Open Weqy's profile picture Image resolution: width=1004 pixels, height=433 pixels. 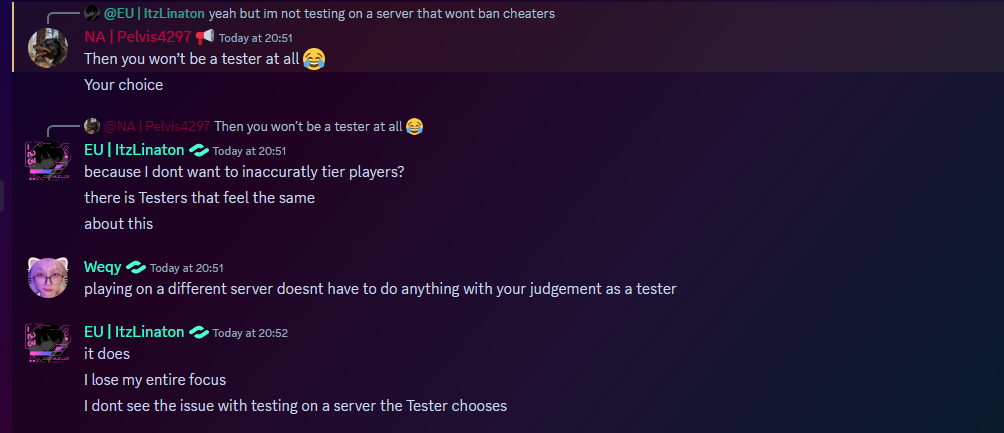point(47,278)
